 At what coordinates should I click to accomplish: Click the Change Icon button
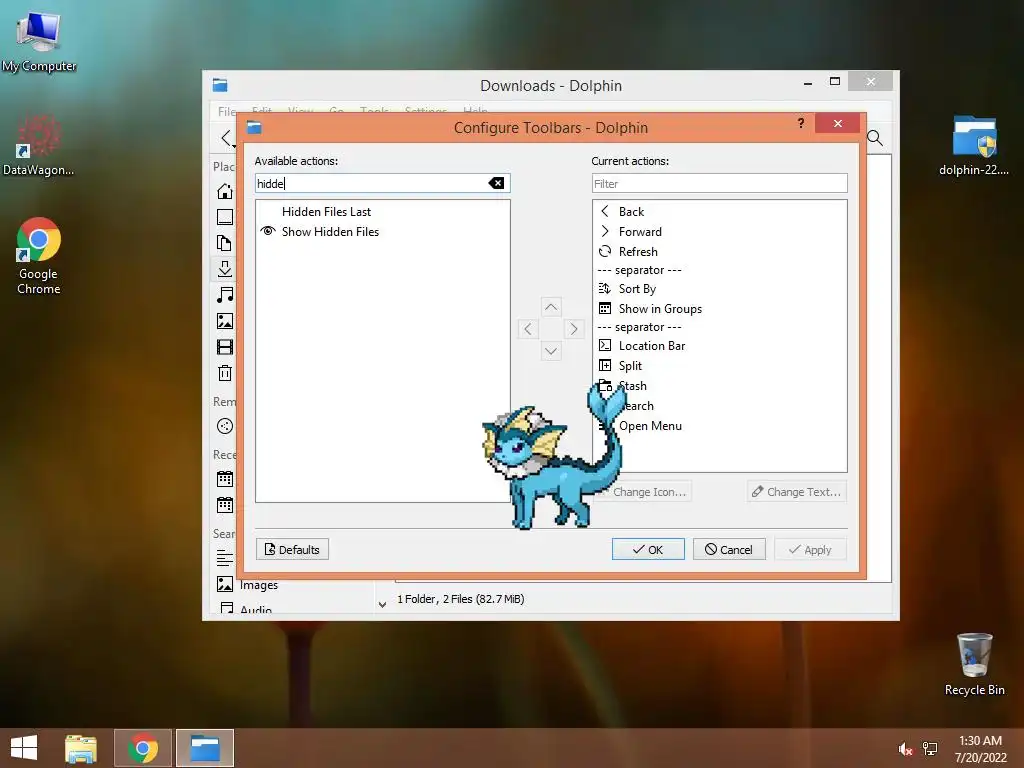[647, 492]
